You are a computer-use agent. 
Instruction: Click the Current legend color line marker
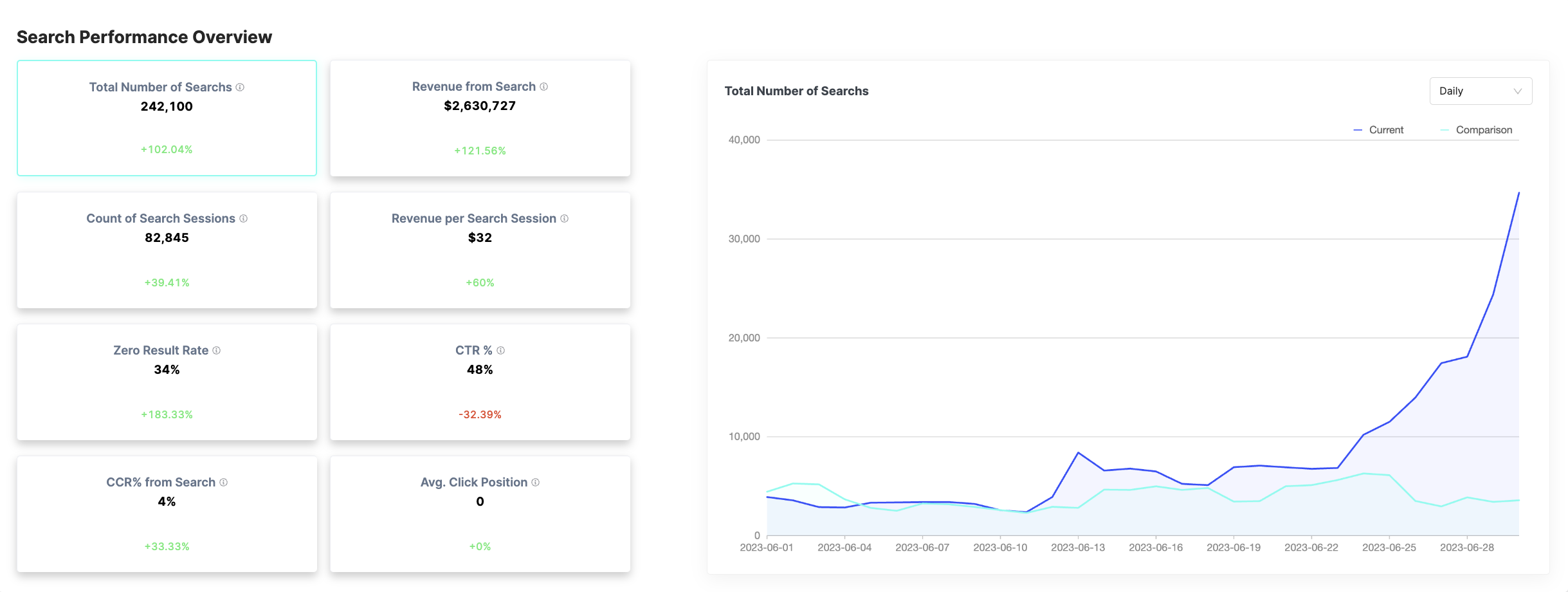click(x=1358, y=130)
